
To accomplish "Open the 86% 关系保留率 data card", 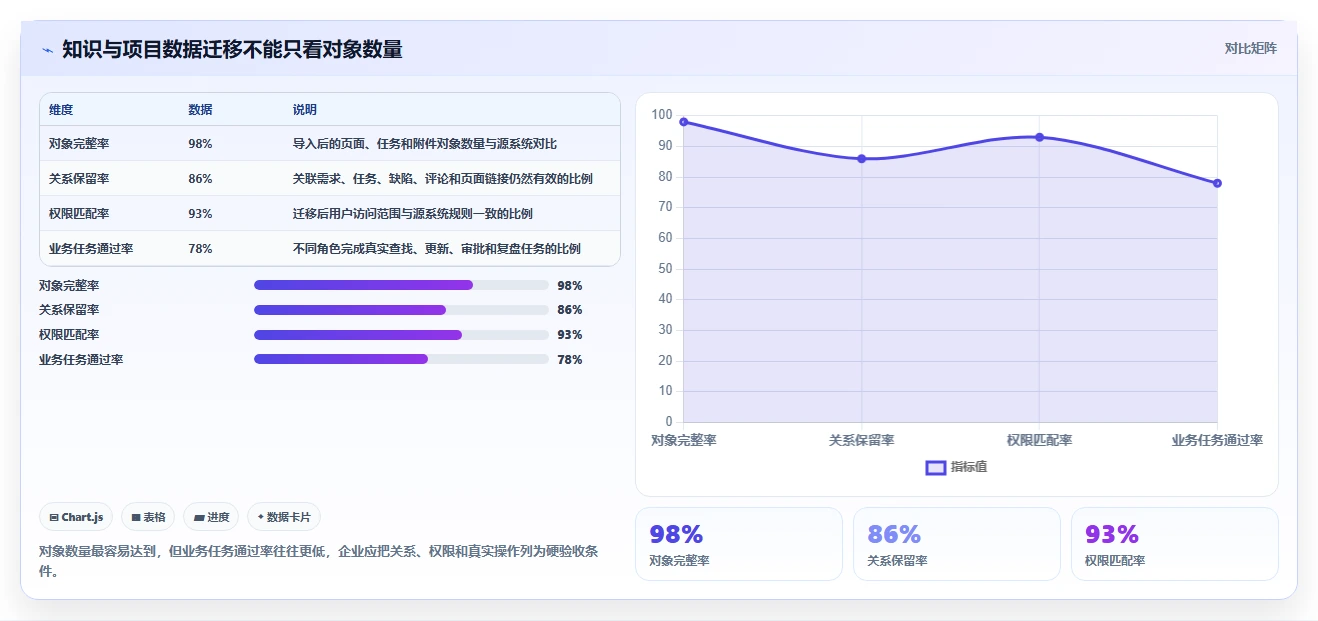I will 957,544.
